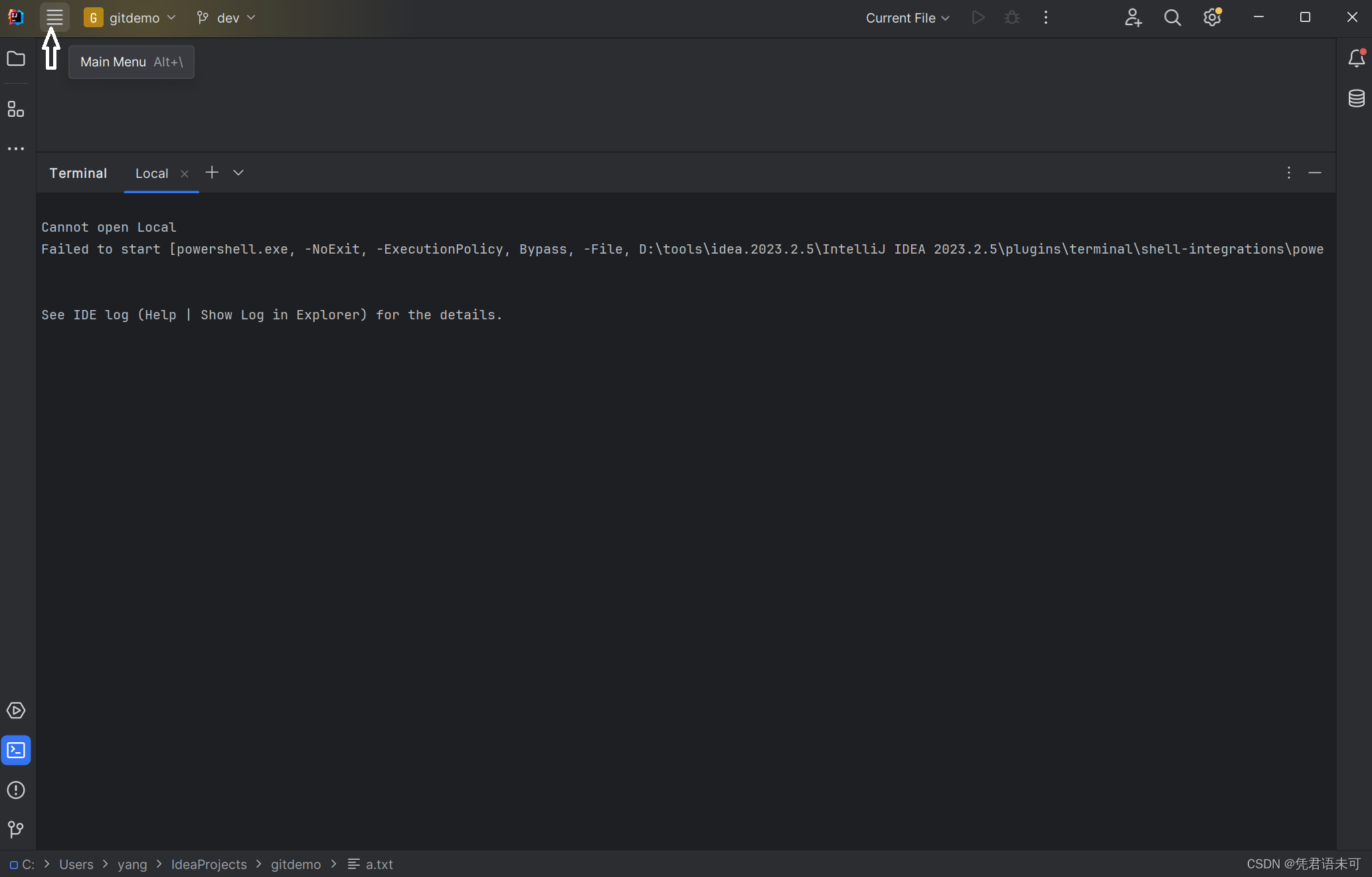This screenshot has height=877, width=1372.
Task: Open the Problems tool window icon
Action: click(16, 790)
